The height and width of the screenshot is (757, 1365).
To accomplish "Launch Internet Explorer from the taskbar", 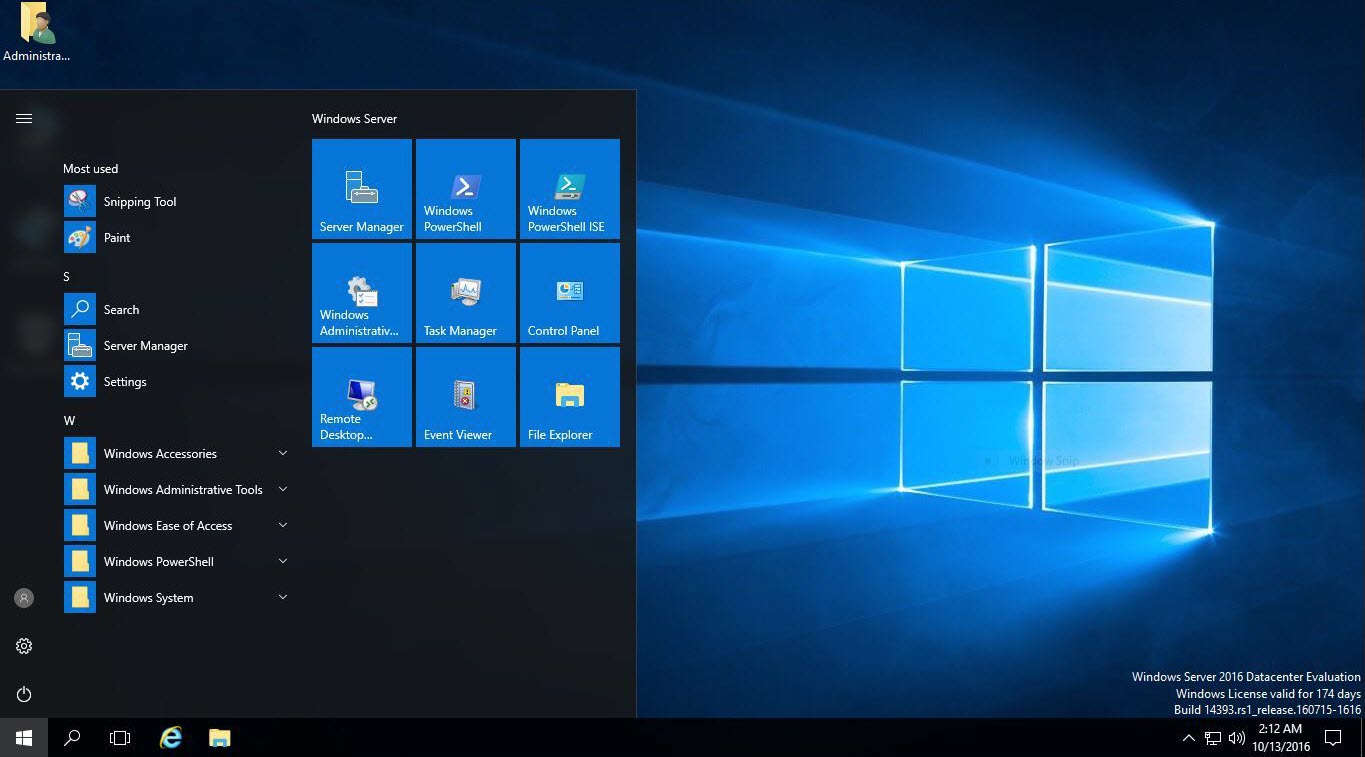I will click(171, 738).
